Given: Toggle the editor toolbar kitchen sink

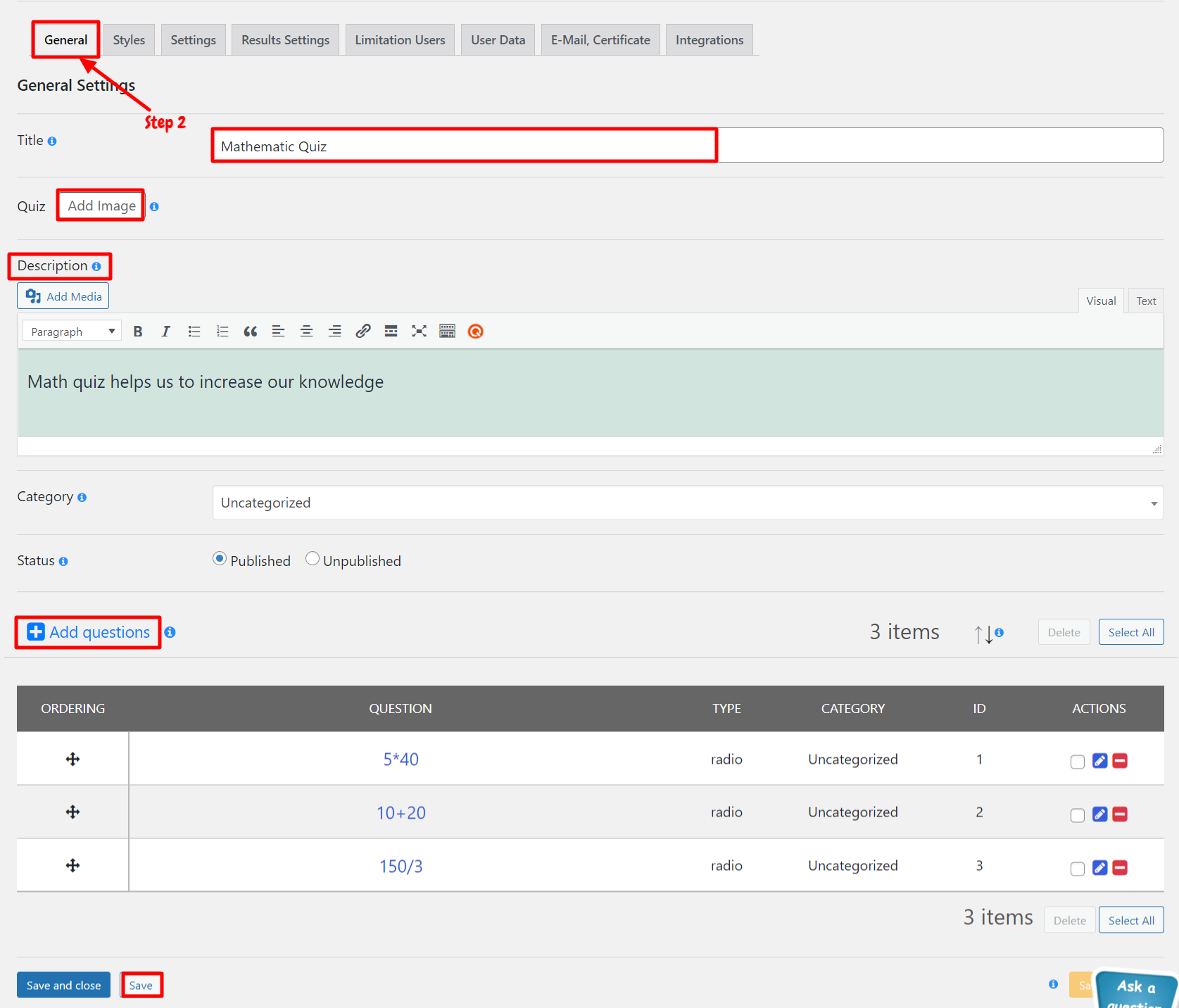Looking at the screenshot, I should coord(448,332).
